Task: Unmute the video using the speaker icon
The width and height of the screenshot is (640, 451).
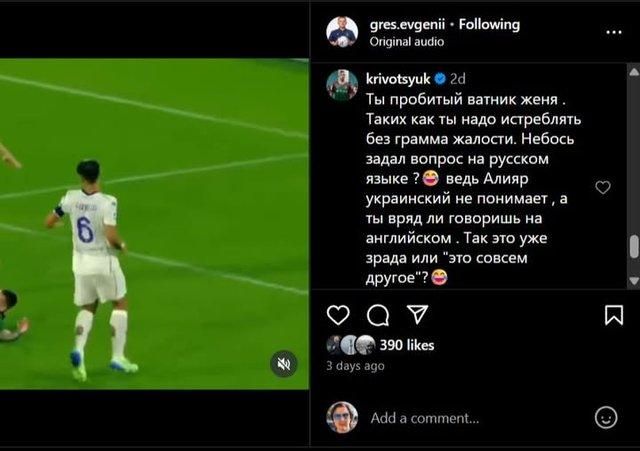Action: click(x=284, y=363)
